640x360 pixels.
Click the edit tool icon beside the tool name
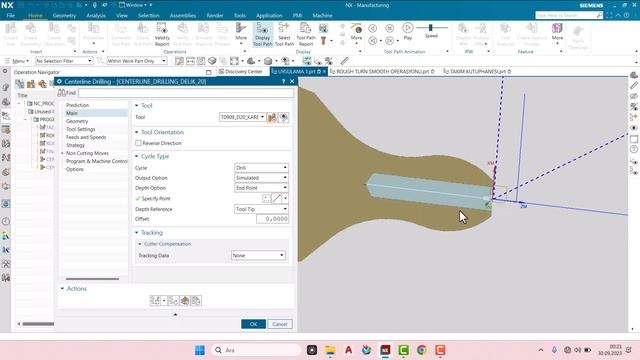pyautogui.click(x=272, y=117)
